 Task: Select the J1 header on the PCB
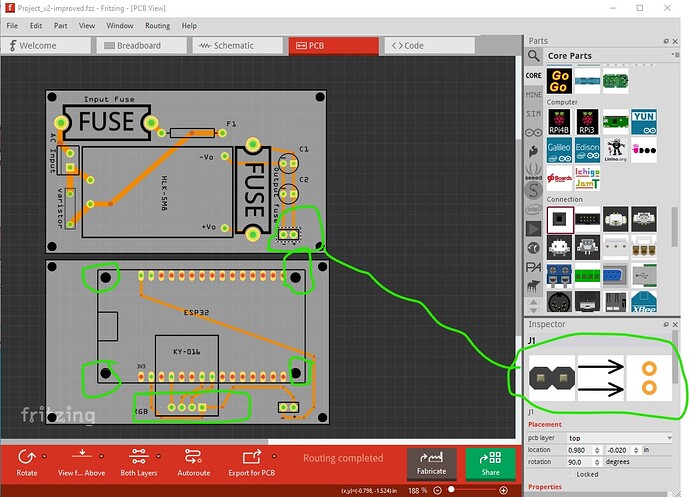pyautogui.click(x=289, y=235)
